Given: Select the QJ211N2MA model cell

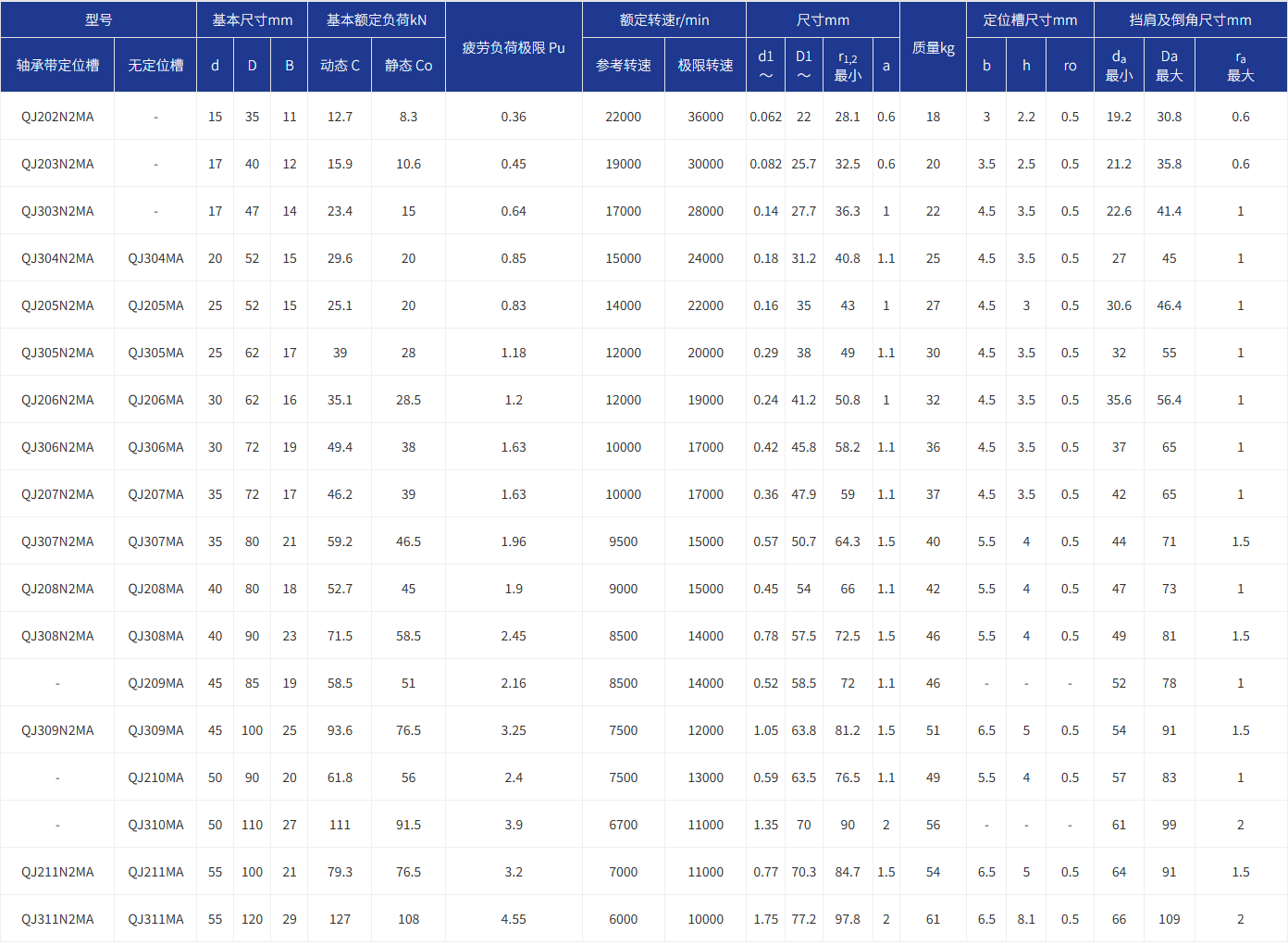Looking at the screenshot, I should click(x=57, y=872).
